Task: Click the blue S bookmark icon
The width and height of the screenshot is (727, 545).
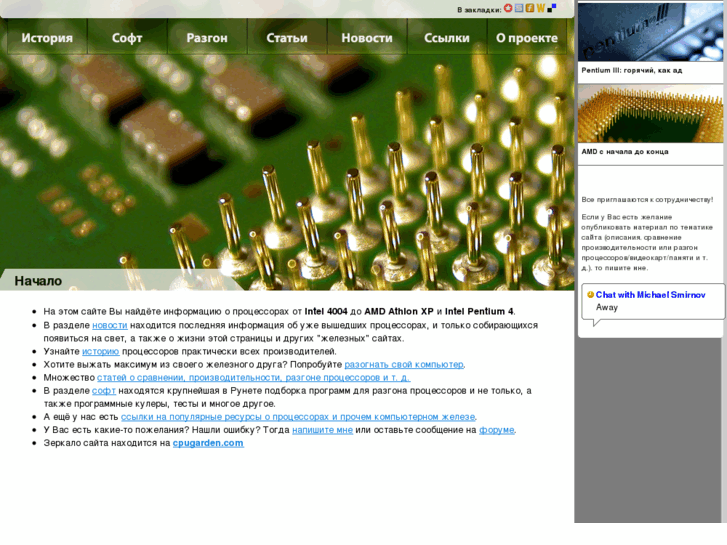Action: 519,8
